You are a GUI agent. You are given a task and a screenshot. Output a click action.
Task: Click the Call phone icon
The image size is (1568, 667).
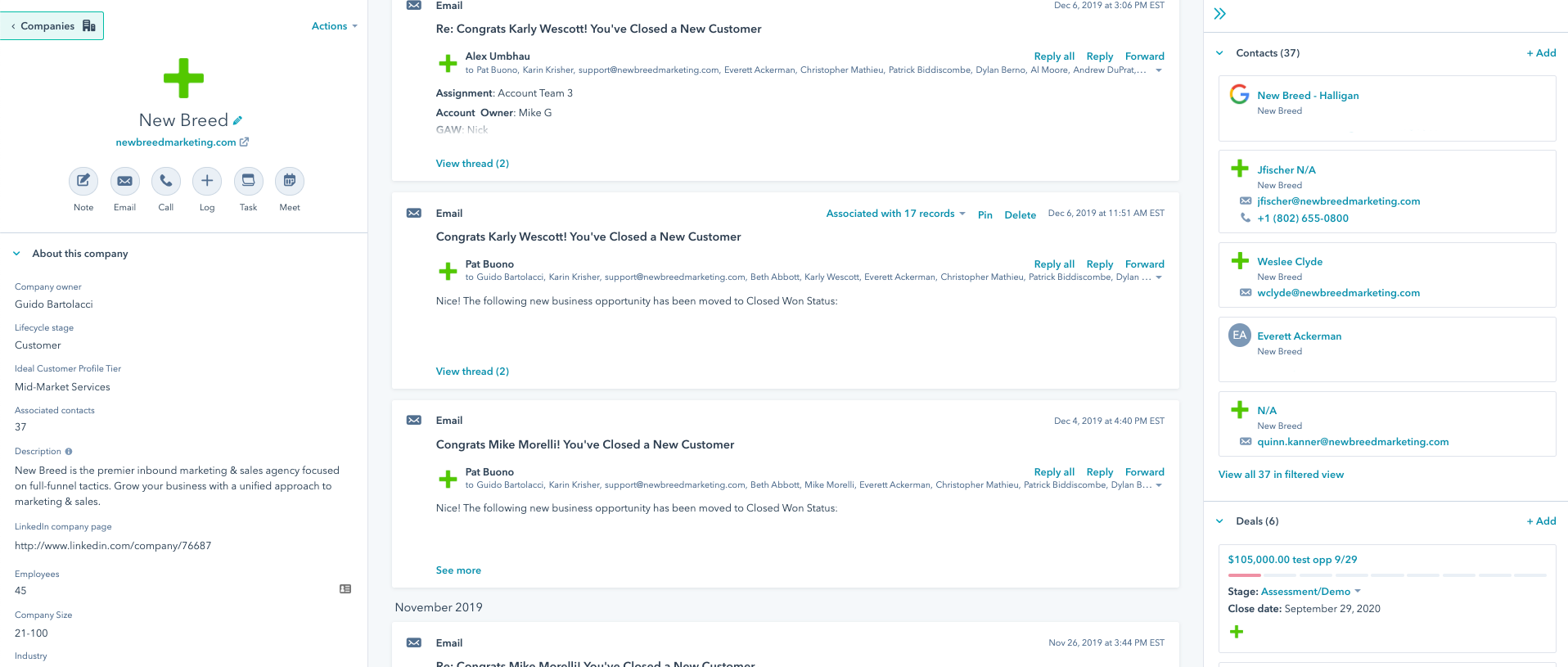point(166,181)
